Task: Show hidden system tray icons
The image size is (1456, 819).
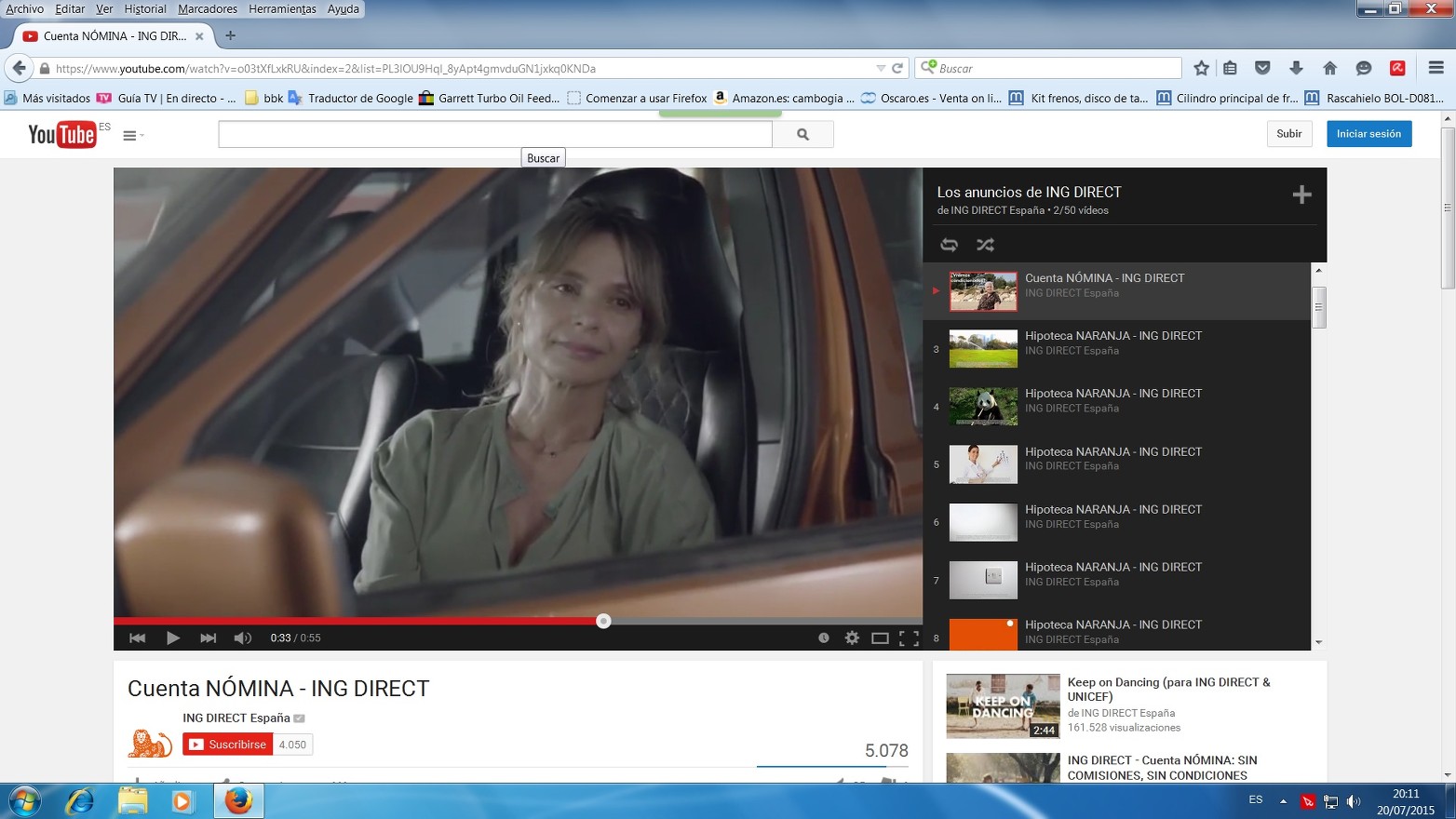Action: 1283,801
